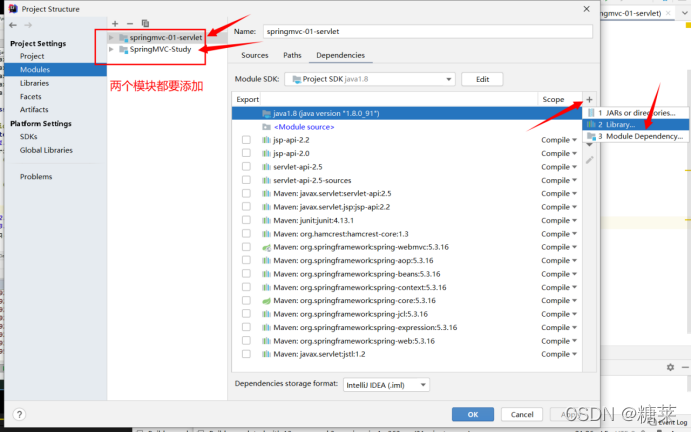This screenshot has height=433, width=692.
Task: Expand the SpringMVC-Study module tree node
Action: click(x=111, y=49)
